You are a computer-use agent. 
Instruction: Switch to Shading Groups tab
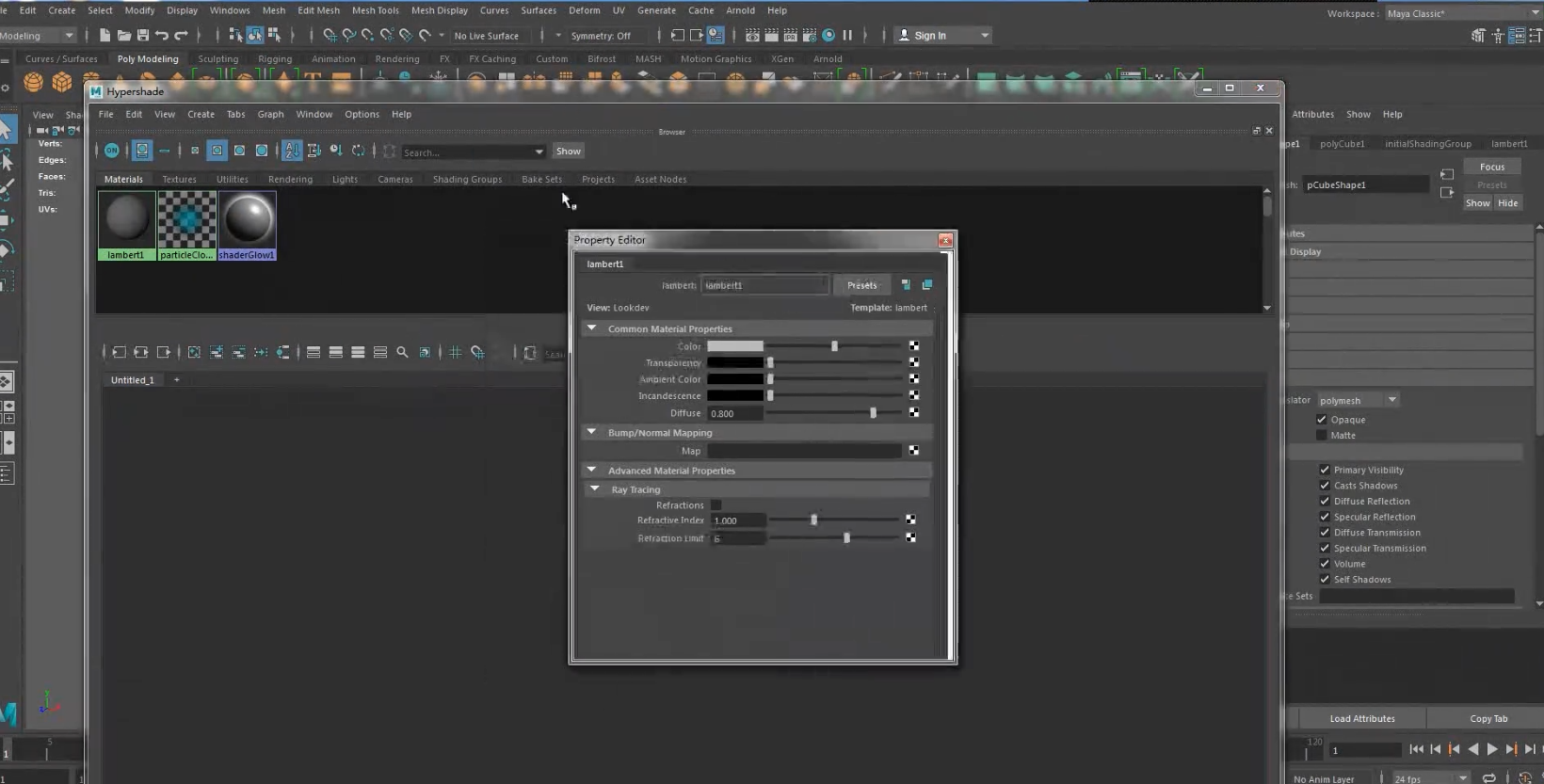tap(467, 179)
